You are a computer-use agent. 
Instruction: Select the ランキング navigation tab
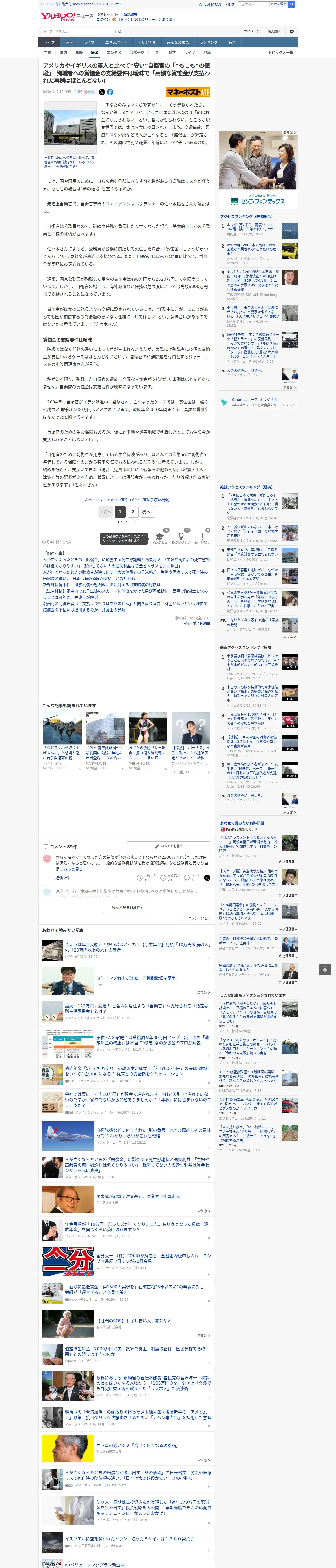click(x=209, y=43)
